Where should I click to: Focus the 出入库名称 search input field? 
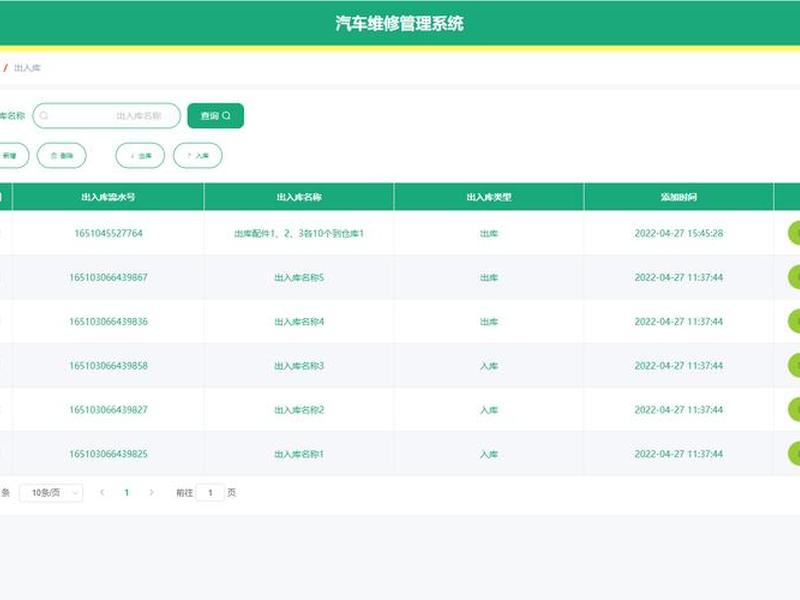(x=107, y=116)
